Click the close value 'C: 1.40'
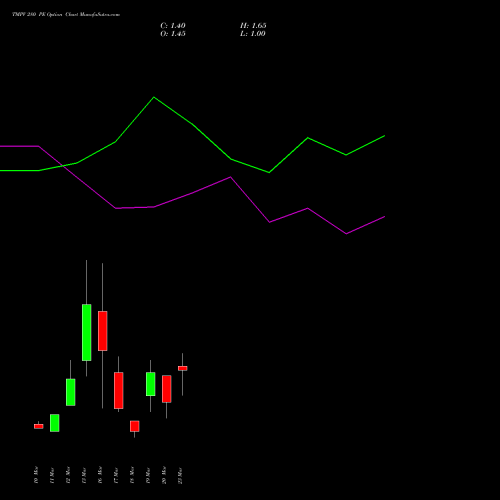This screenshot has height=500, width=500. pyautogui.click(x=173, y=26)
